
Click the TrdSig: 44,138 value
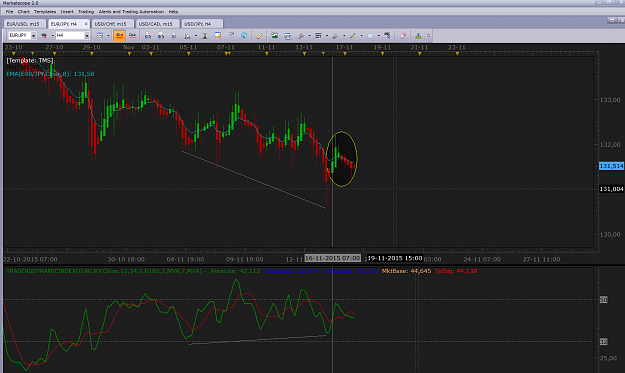(456, 271)
